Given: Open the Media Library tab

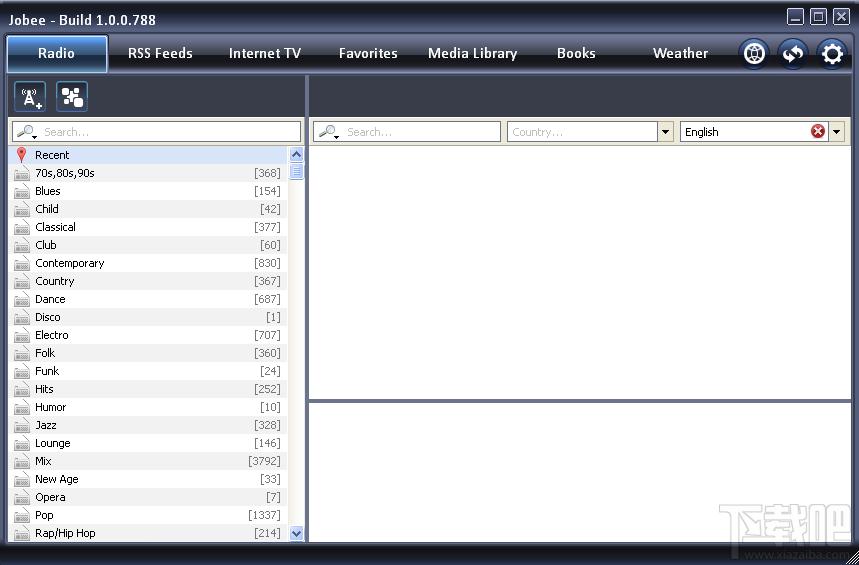Looking at the screenshot, I should coord(472,54).
